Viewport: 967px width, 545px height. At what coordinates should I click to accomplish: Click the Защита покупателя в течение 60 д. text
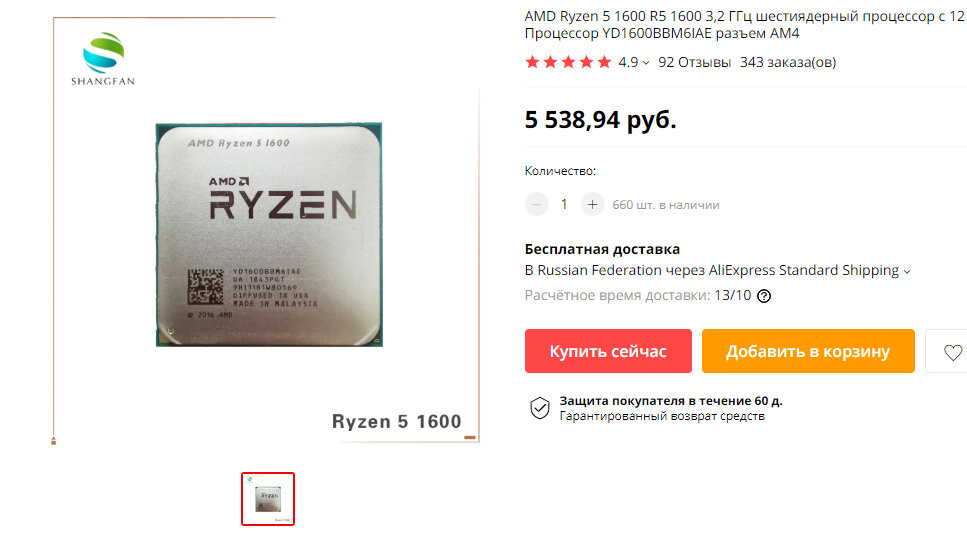click(671, 401)
